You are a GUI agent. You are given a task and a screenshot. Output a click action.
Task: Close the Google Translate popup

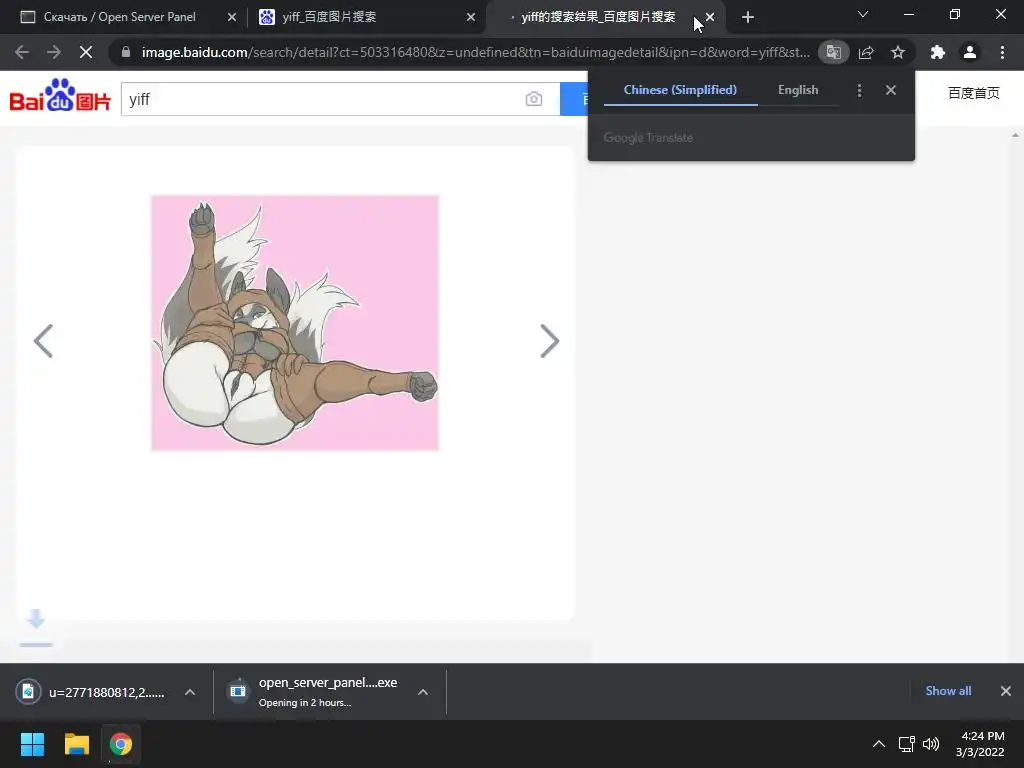pos(891,90)
